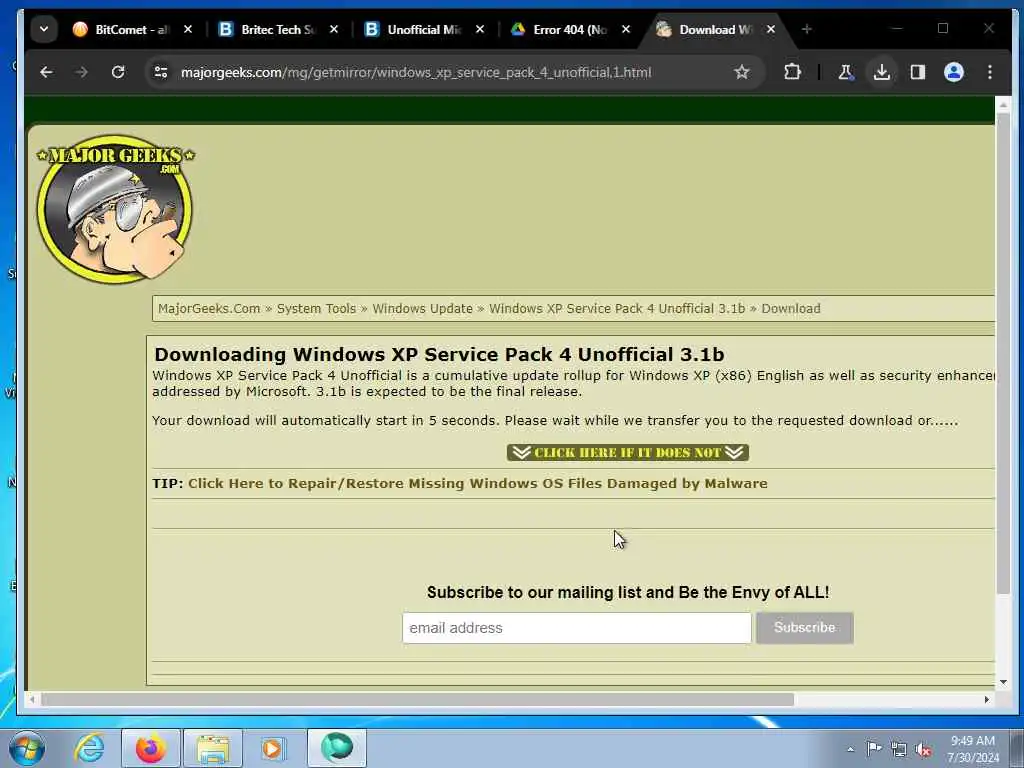This screenshot has width=1024, height=768.
Task: Focus the email address field
Action: click(577, 628)
